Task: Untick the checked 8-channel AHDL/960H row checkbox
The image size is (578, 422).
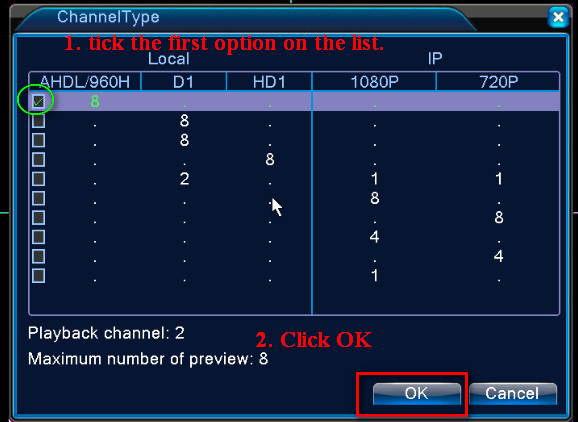Action: pos(38,101)
